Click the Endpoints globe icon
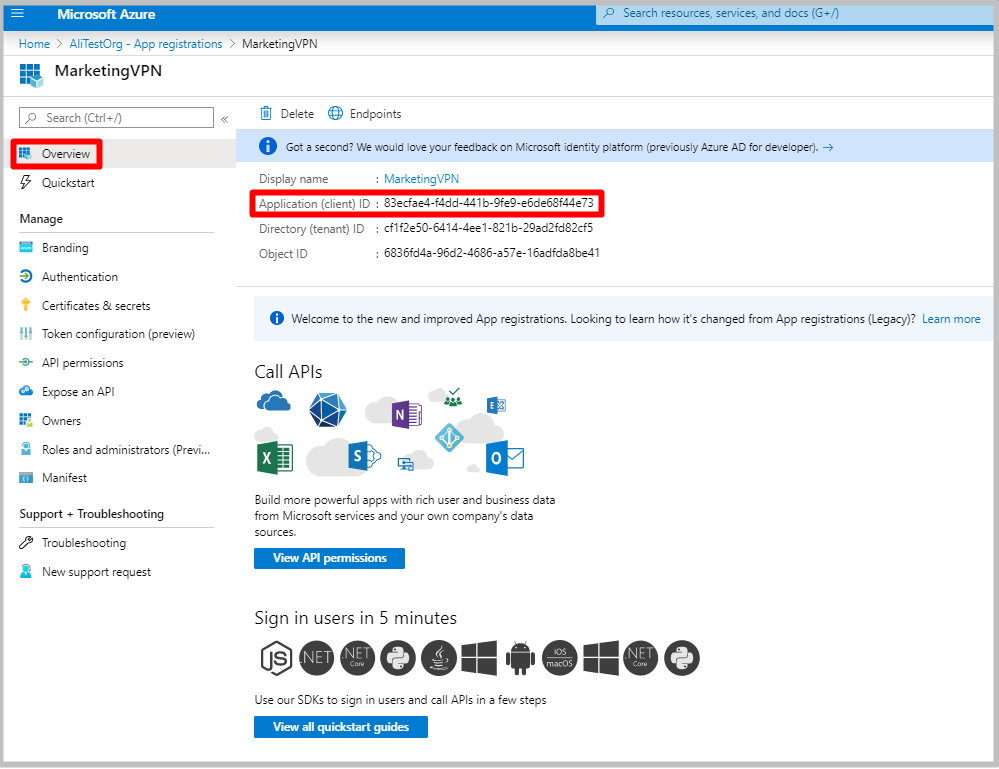Viewport: 999px width, 769px height. (x=335, y=113)
